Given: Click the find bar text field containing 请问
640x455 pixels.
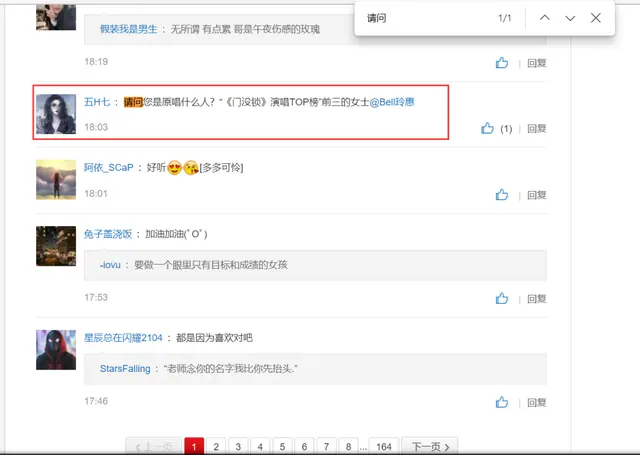Looking at the screenshot, I should click(424, 18).
